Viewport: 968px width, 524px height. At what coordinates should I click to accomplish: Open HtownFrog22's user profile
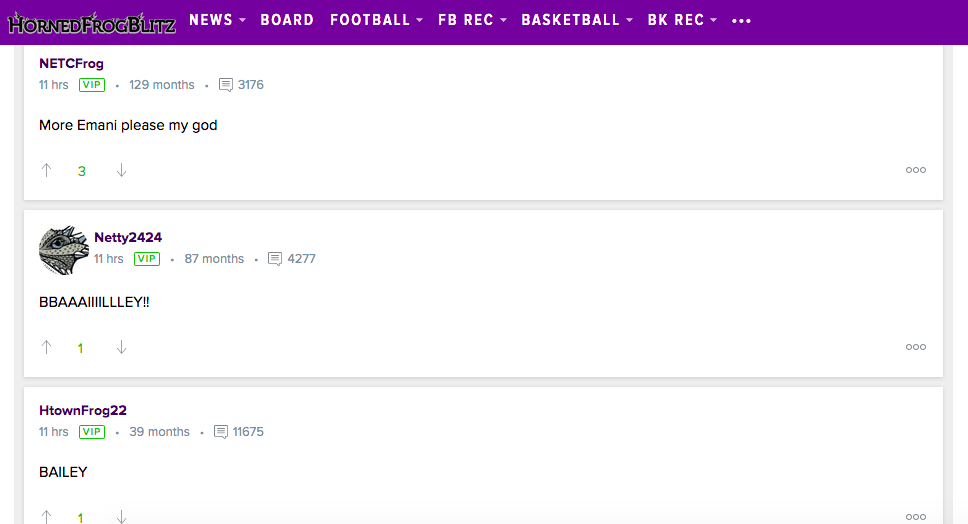pos(83,410)
